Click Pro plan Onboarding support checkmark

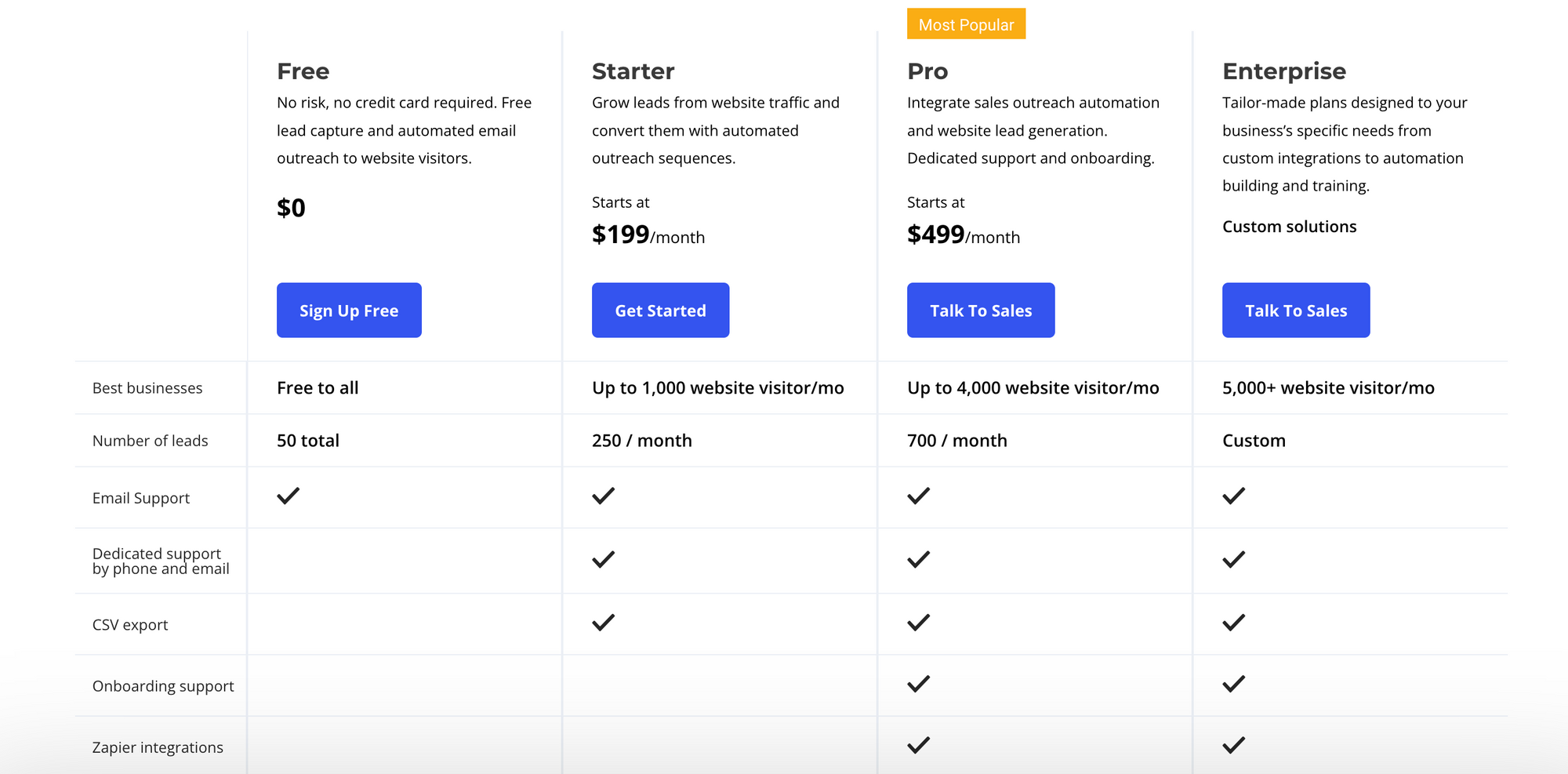tap(919, 684)
